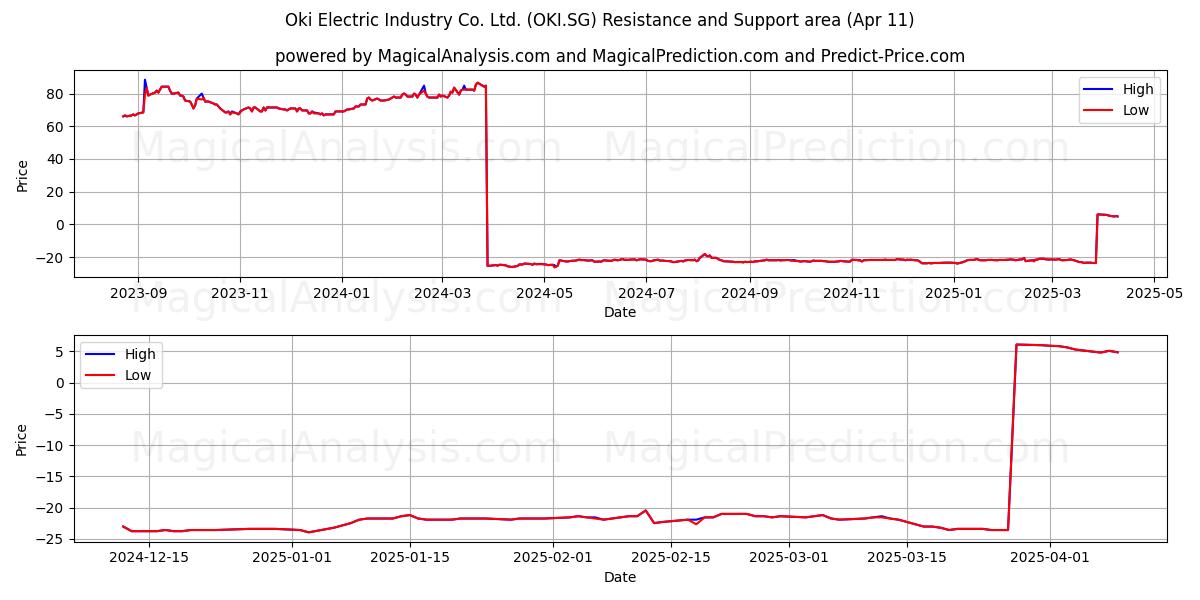1200x600 pixels.
Task: Click 'High' in the bottom chart legend
Action: [x=140, y=354]
